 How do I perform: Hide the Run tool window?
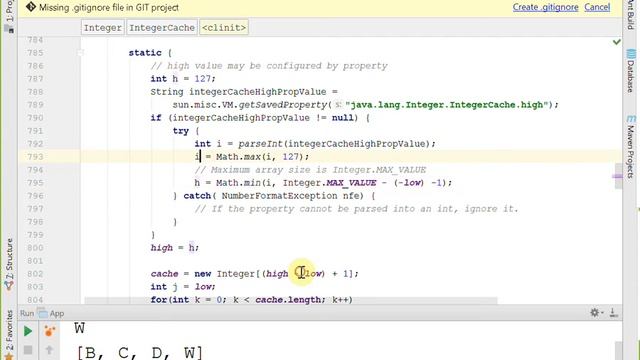point(613,313)
